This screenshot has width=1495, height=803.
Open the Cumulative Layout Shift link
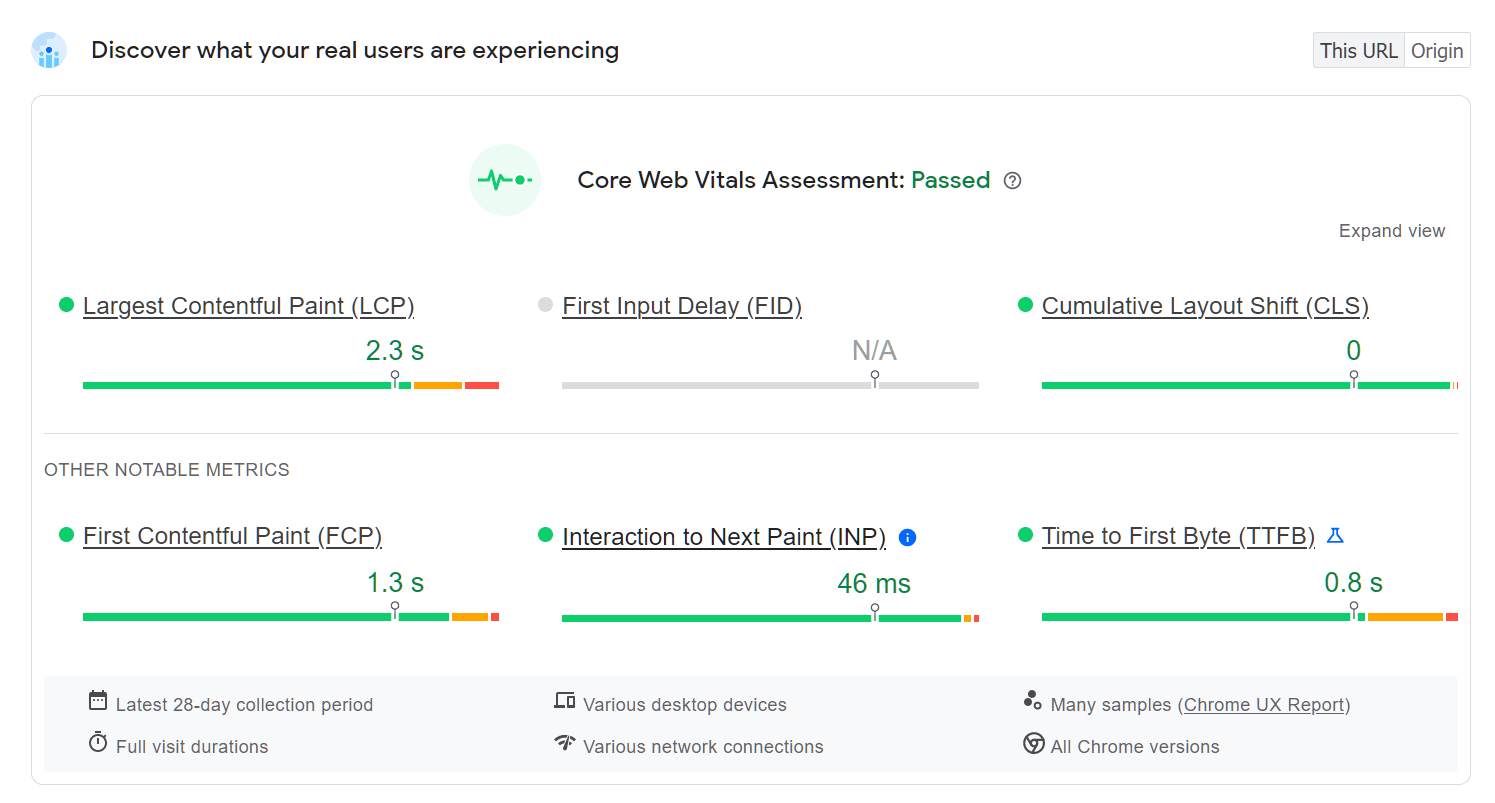pyautogui.click(x=1205, y=306)
